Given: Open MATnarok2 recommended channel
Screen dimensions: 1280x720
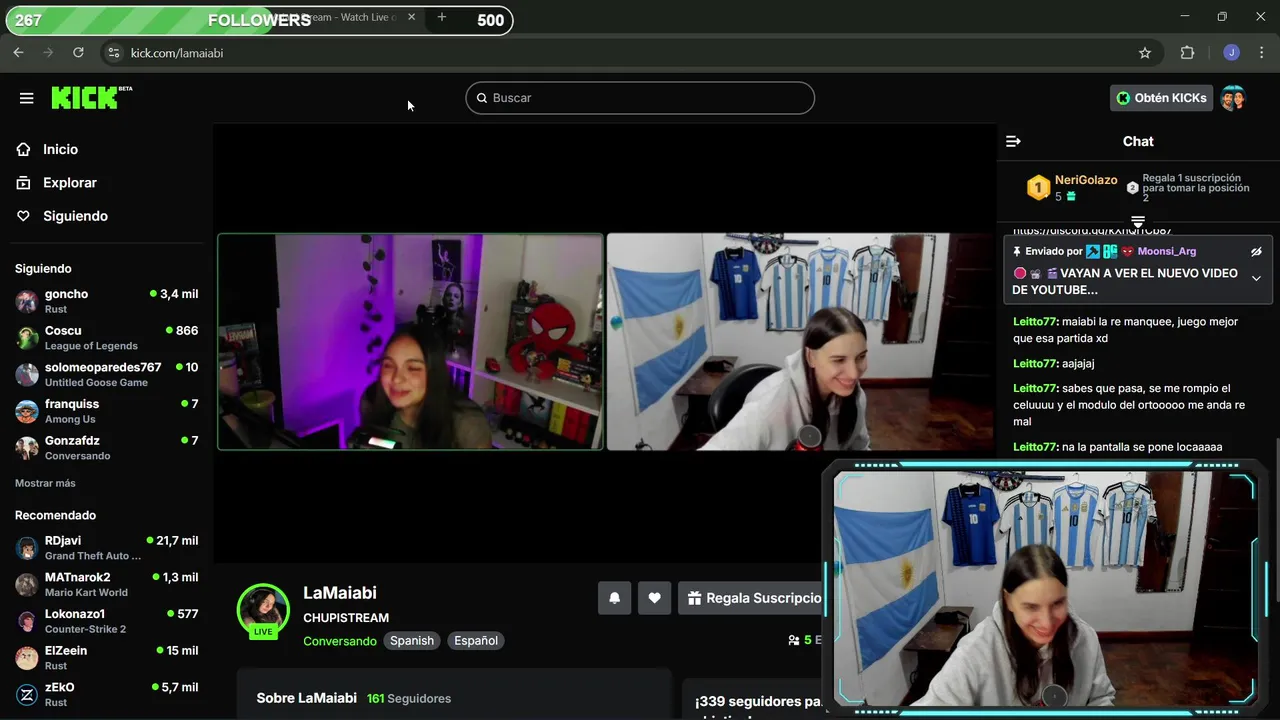Looking at the screenshot, I should (x=106, y=584).
